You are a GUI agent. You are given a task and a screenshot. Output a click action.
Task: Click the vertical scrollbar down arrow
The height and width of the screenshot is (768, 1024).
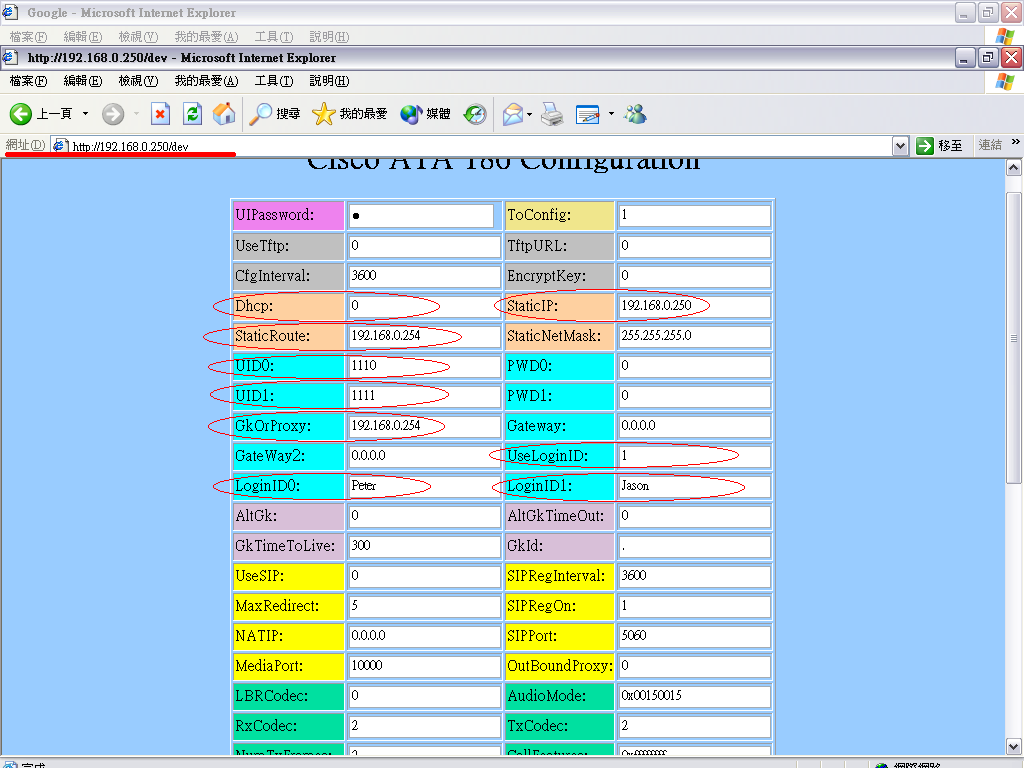pyautogui.click(x=1014, y=746)
